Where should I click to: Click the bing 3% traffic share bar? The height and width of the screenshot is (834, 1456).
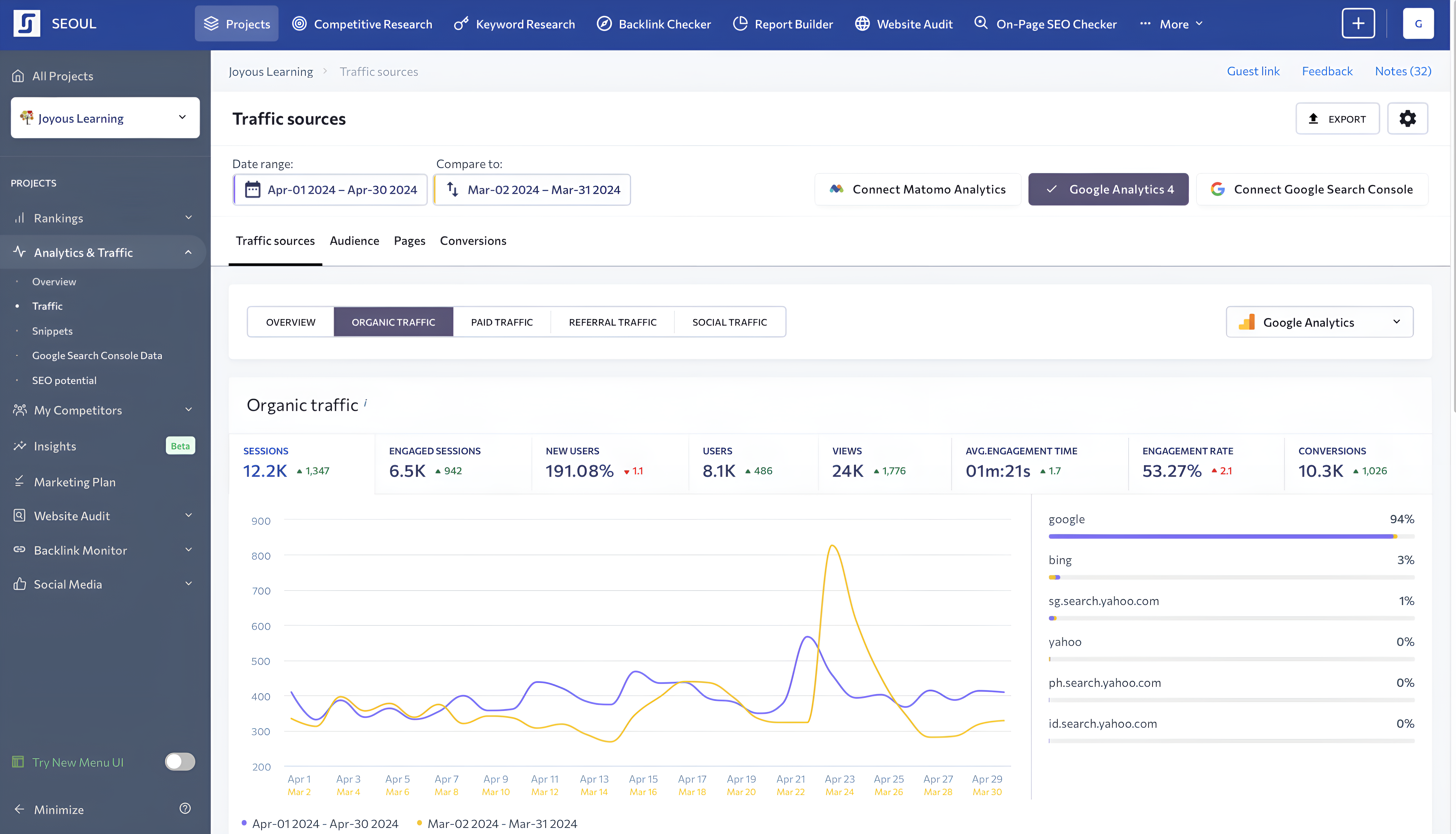coord(1231,577)
